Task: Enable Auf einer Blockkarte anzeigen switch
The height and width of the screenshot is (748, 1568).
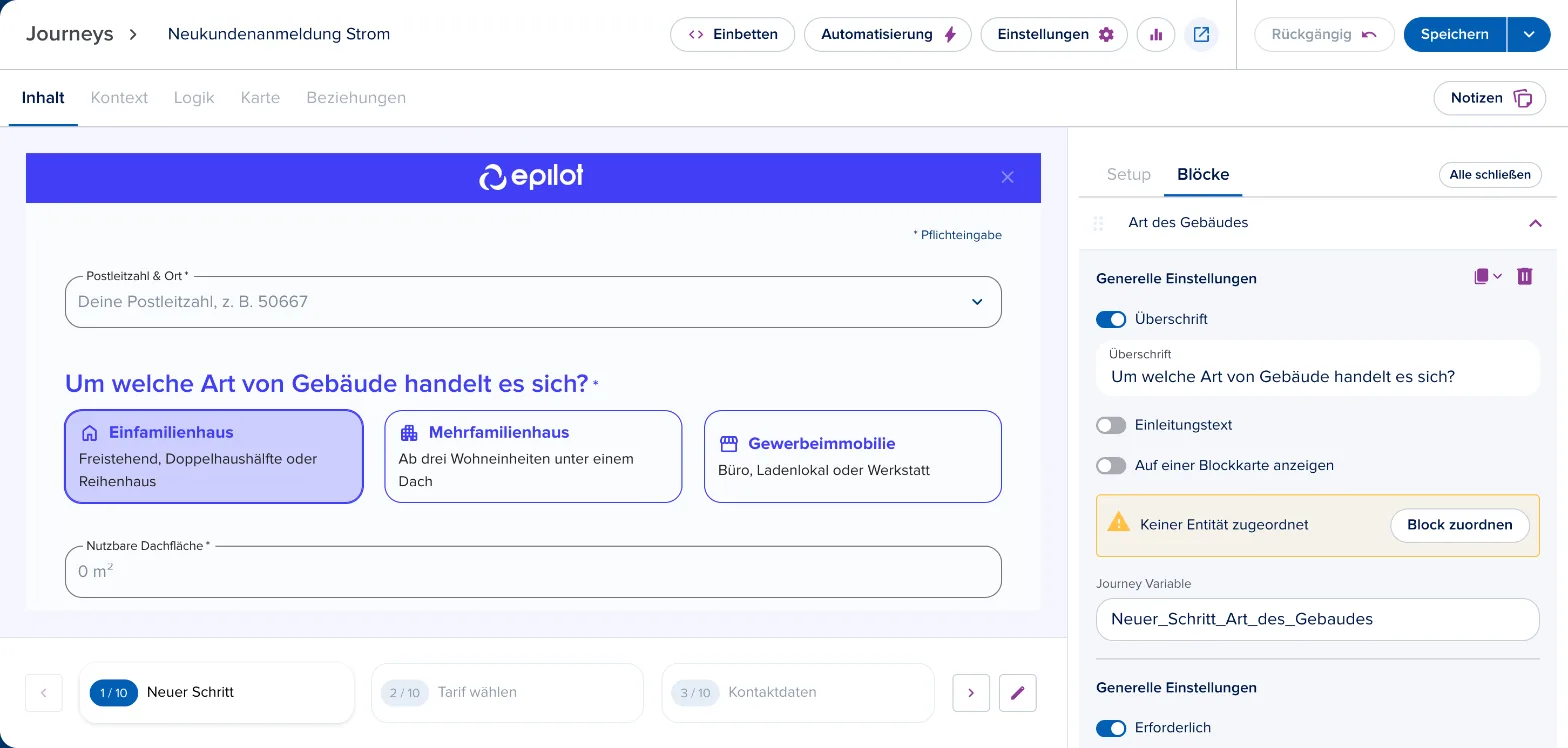Action: pyautogui.click(x=1111, y=465)
